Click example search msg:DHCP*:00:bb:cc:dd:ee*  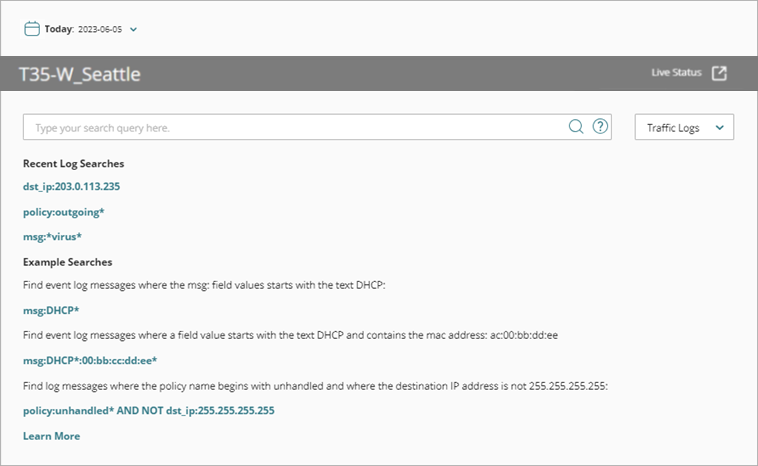coord(90,360)
